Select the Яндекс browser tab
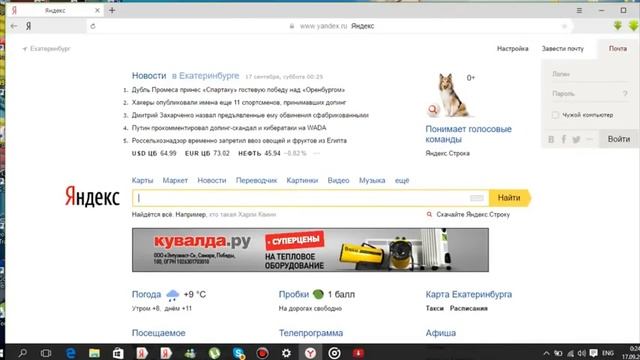 point(55,11)
